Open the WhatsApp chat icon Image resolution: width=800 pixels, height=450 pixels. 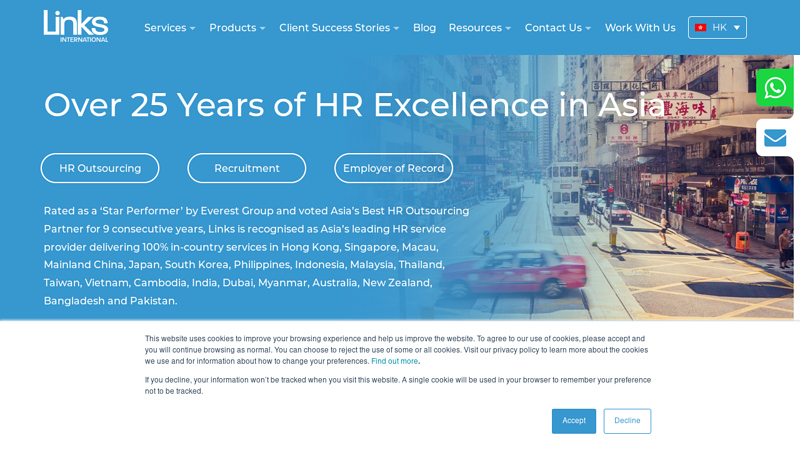(x=774, y=88)
